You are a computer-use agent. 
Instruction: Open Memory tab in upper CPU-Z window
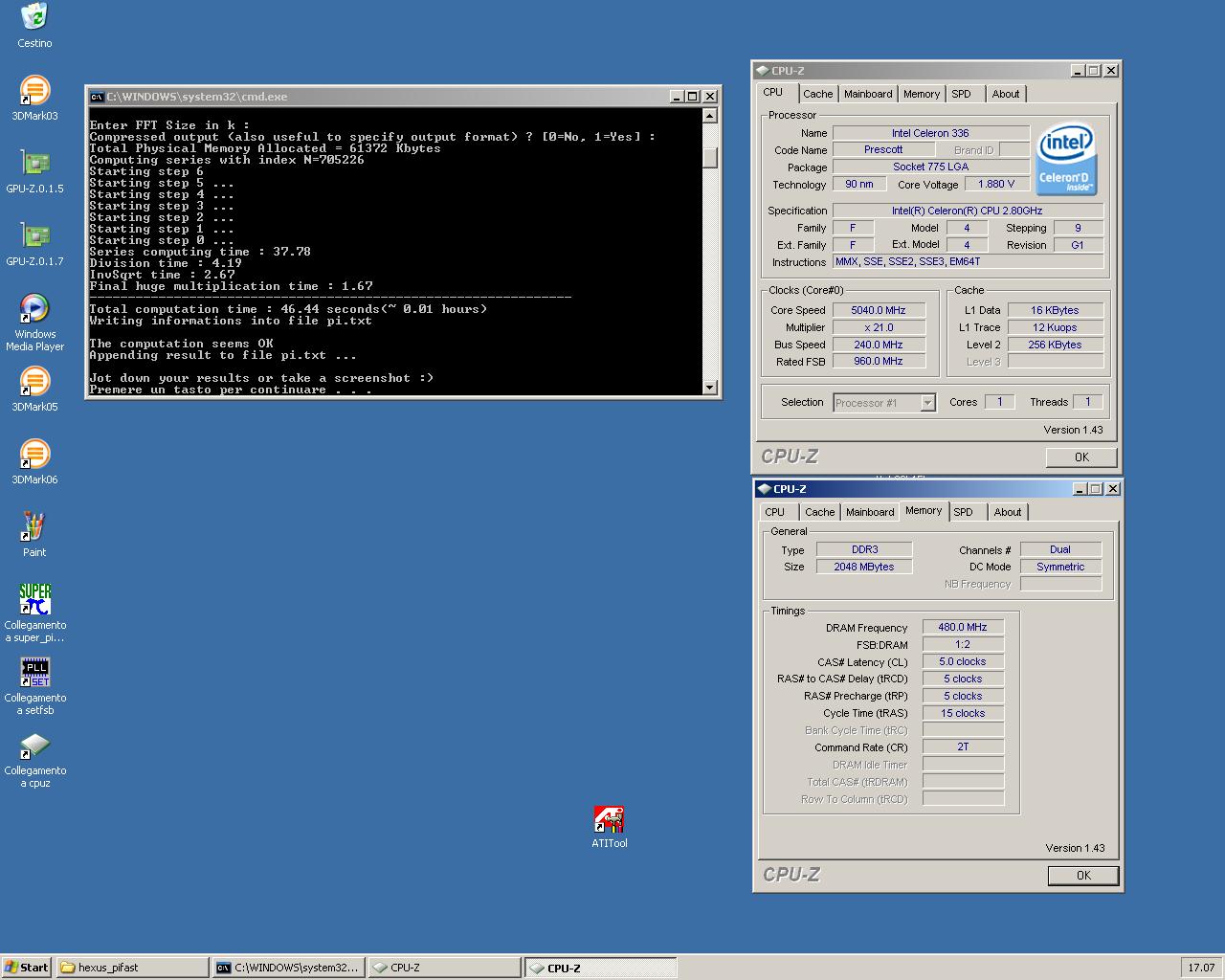[921, 94]
